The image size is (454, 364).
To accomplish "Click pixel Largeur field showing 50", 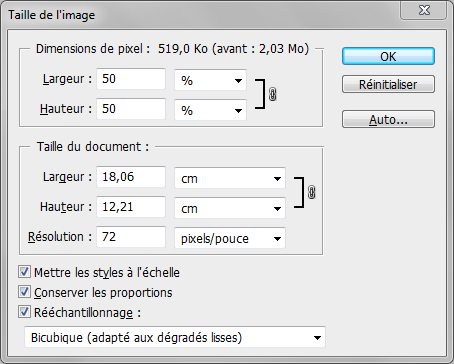I will 131,79.
